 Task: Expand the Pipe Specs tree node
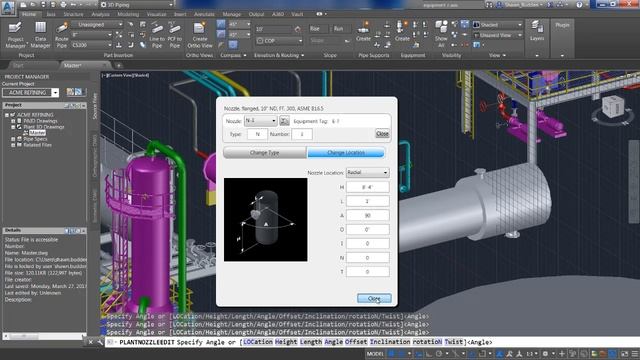click(13, 139)
